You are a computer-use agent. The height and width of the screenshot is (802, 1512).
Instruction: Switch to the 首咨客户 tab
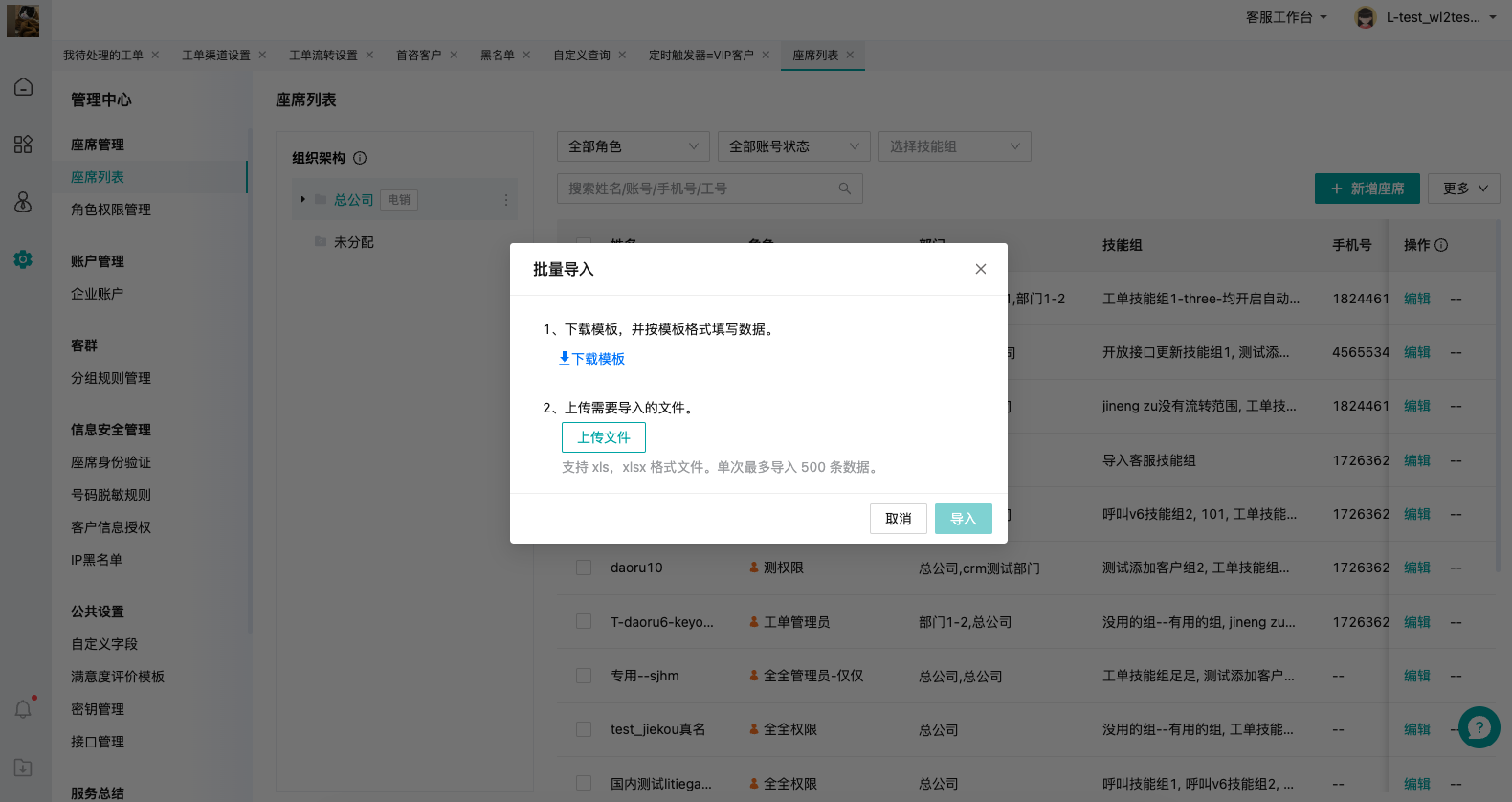(419, 56)
